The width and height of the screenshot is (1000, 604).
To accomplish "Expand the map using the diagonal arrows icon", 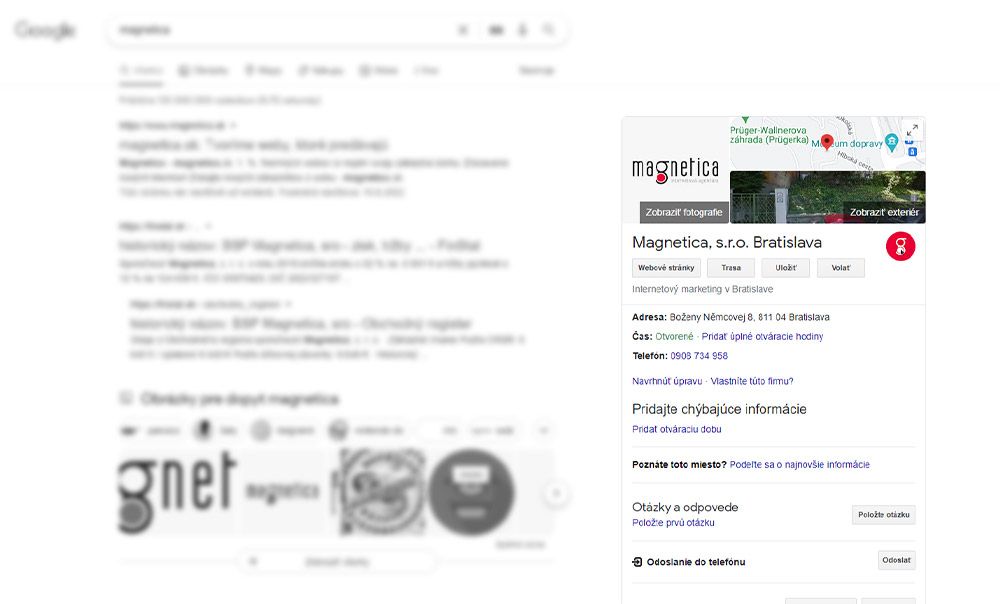I will 914,129.
